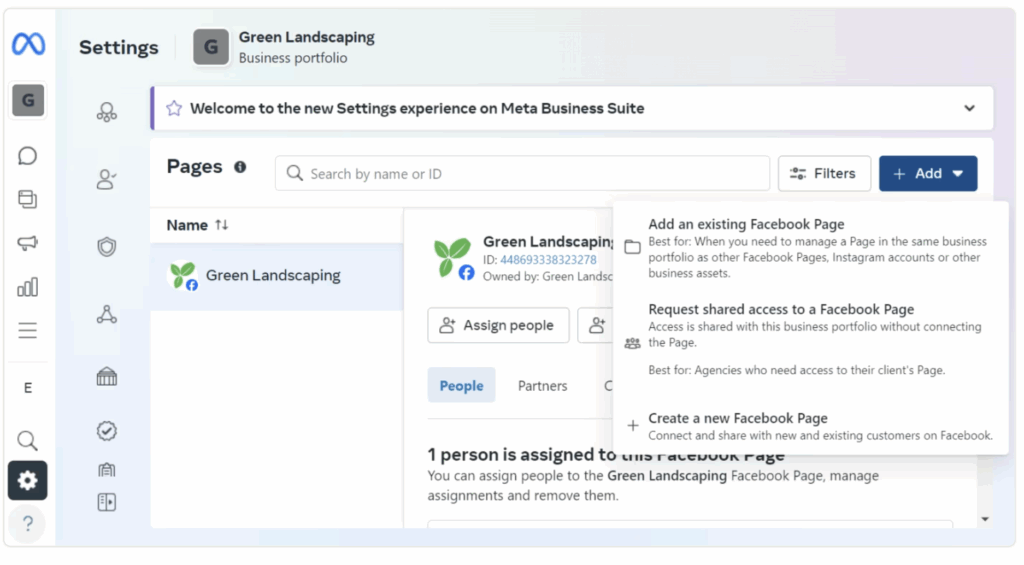Viewport: 1024px width, 565px height.
Task: Click the Business portfolio subtitle text
Action: point(293,57)
